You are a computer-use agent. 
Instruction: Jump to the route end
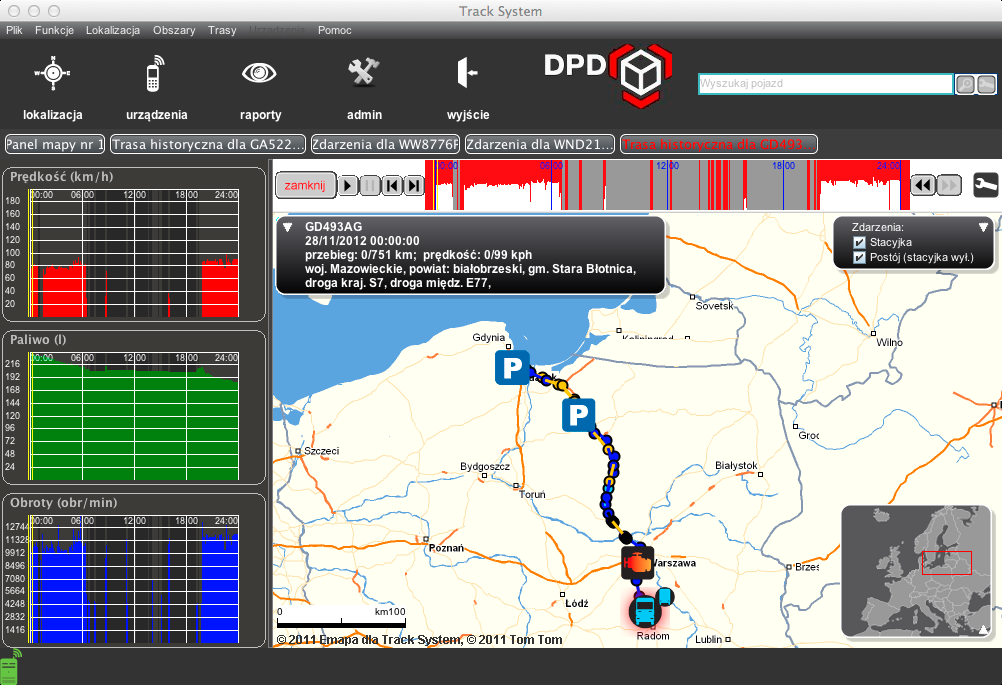[414, 185]
